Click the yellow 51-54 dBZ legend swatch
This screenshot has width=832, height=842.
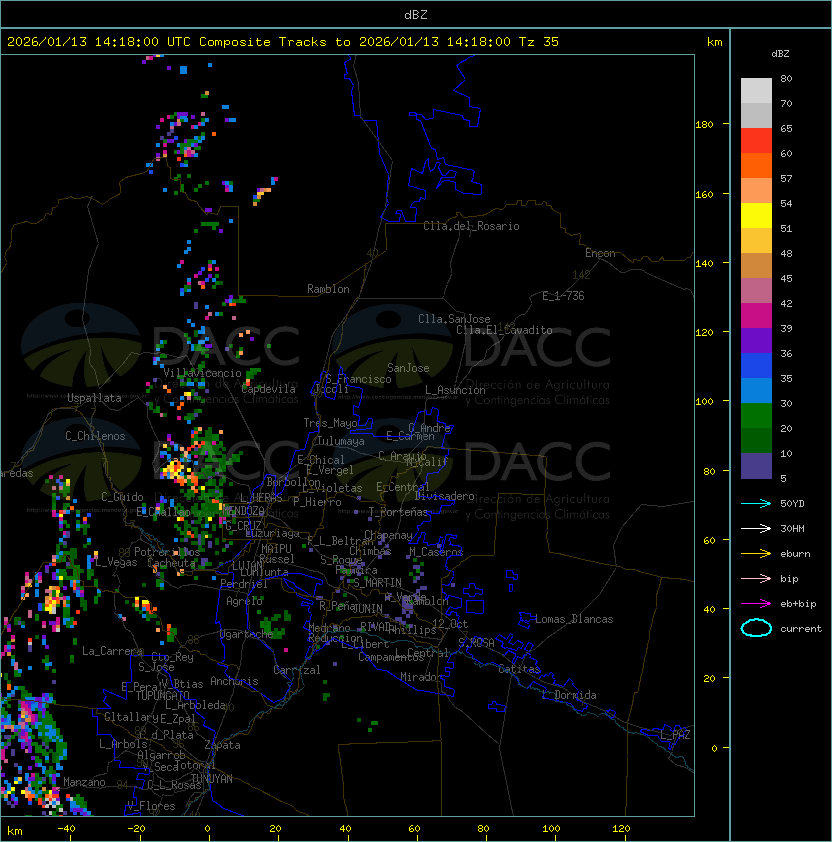[756, 216]
